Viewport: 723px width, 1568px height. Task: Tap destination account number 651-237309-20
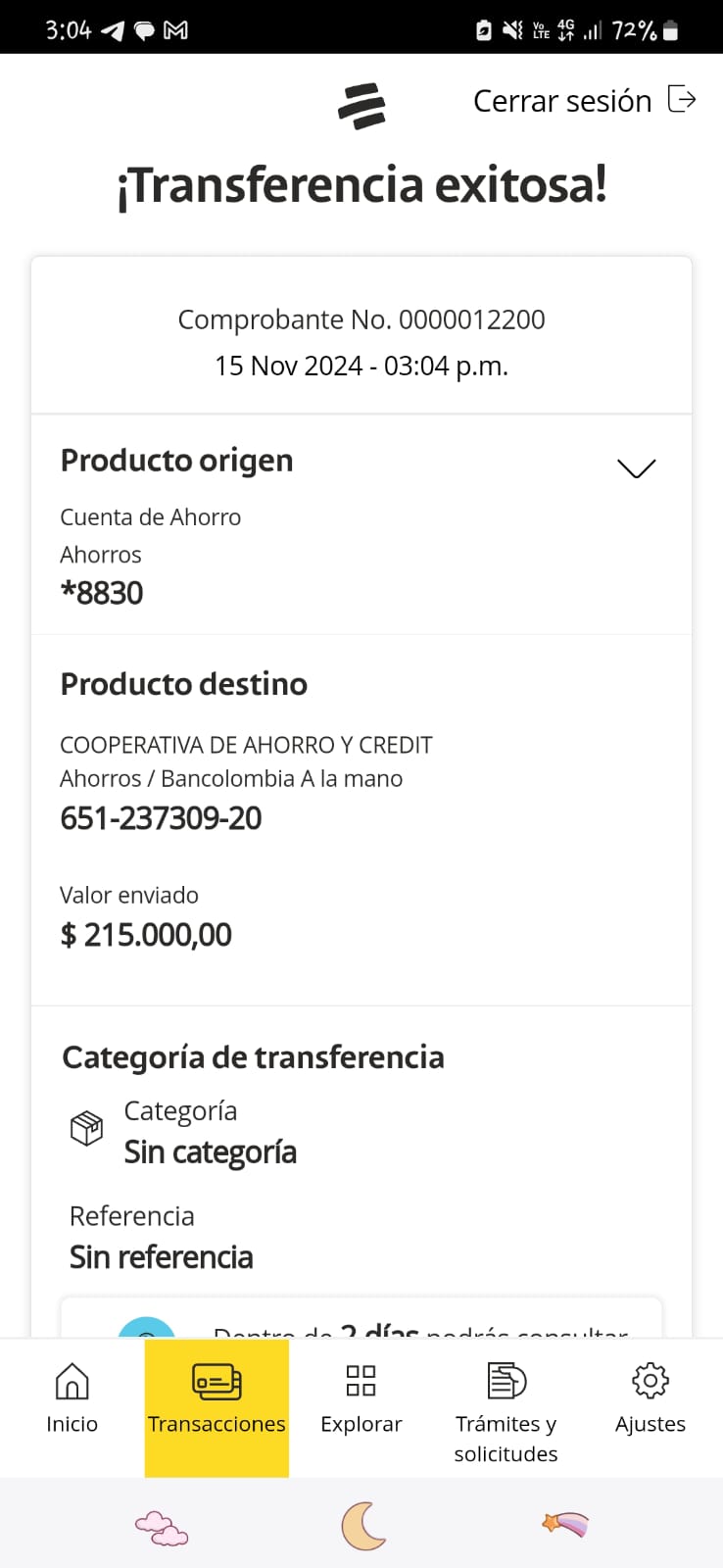(161, 818)
